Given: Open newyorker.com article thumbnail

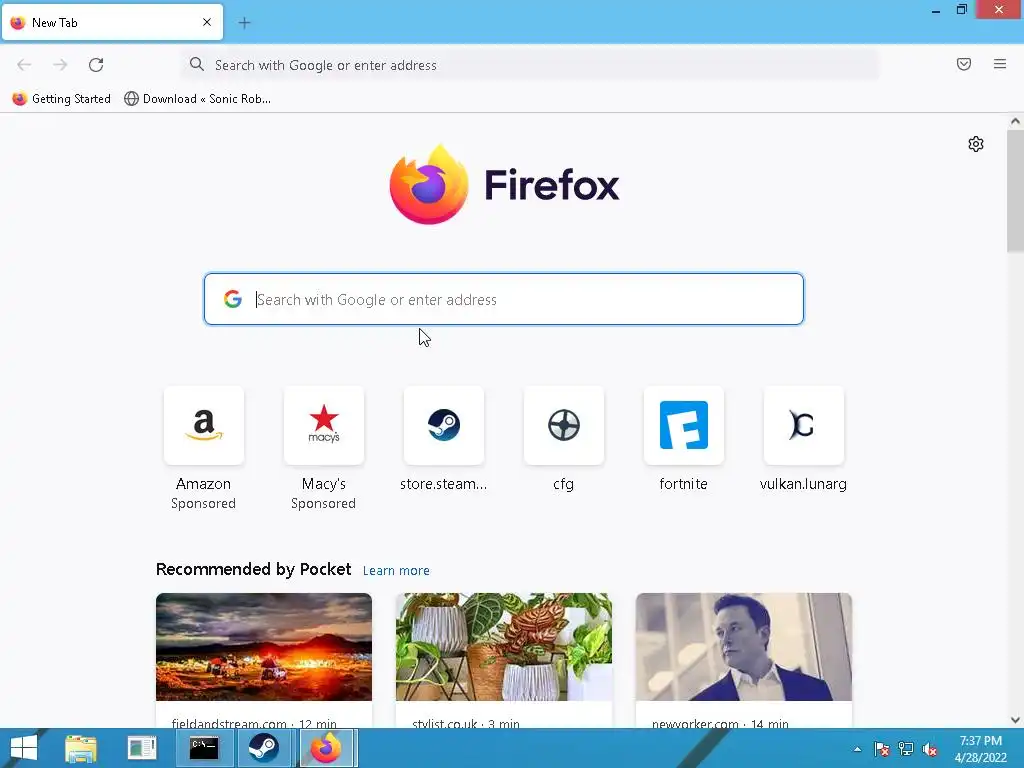Looking at the screenshot, I should coord(743,647).
